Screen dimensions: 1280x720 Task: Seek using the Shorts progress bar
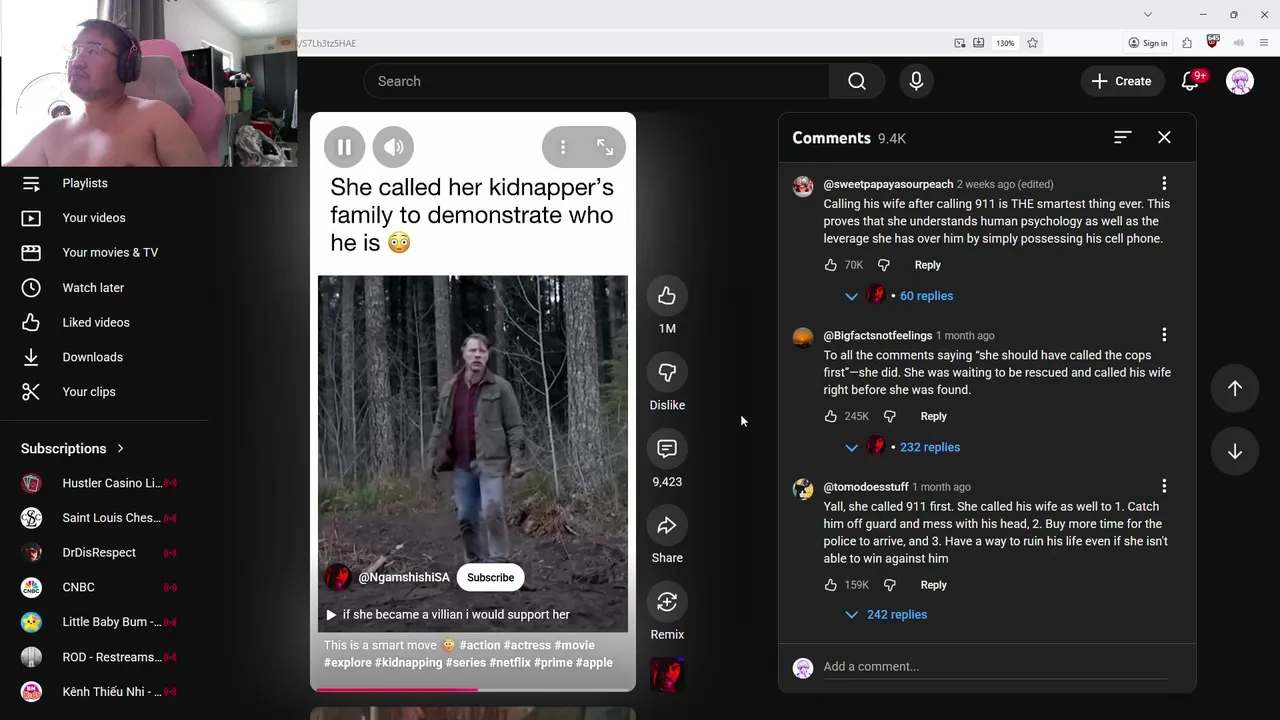pos(473,689)
